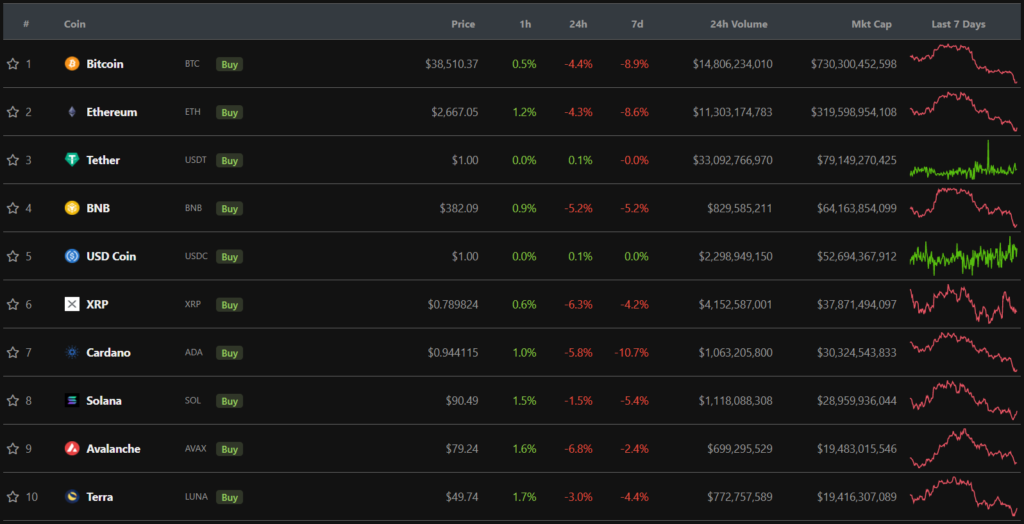Sort by the Mkt Cap column header

(x=873, y=24)
